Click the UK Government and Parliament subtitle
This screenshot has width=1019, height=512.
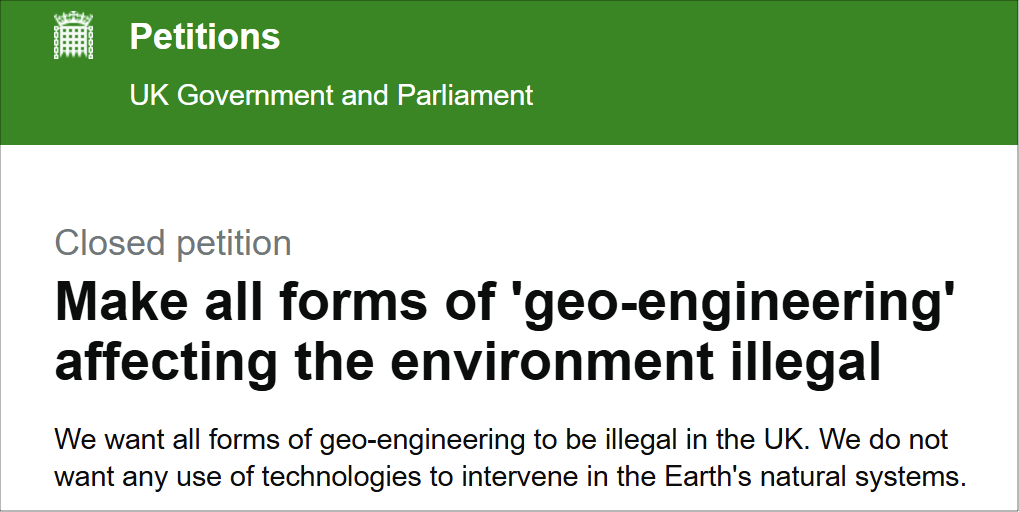pyautogui.click(x=331, y=96)
